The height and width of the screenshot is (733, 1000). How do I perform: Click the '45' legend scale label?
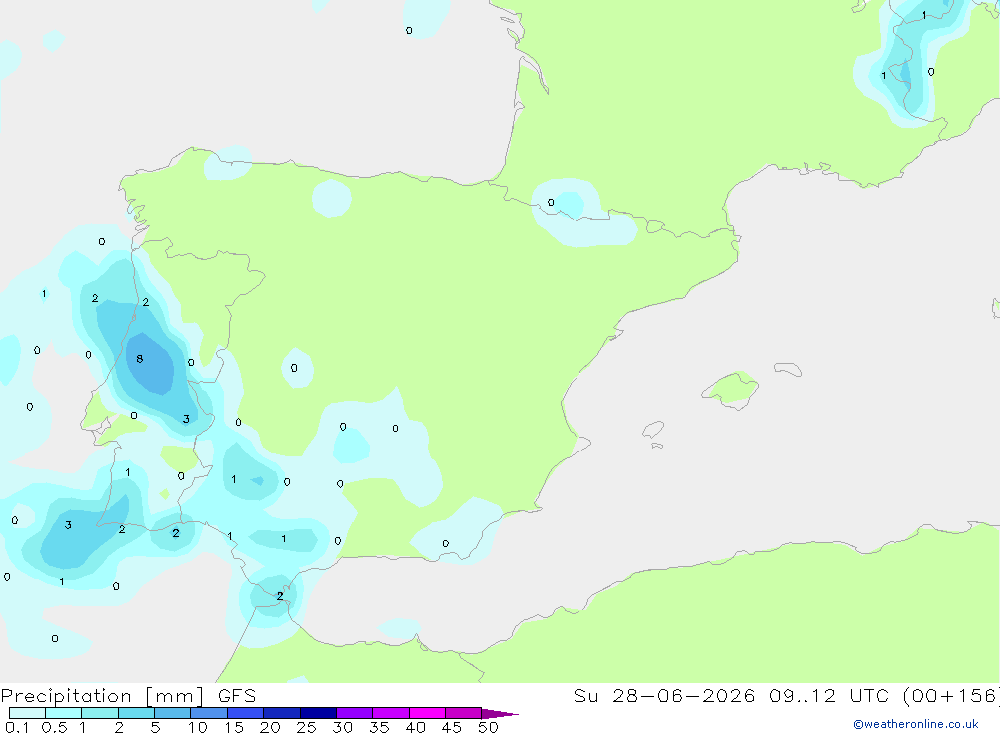[x=452, y=727]
